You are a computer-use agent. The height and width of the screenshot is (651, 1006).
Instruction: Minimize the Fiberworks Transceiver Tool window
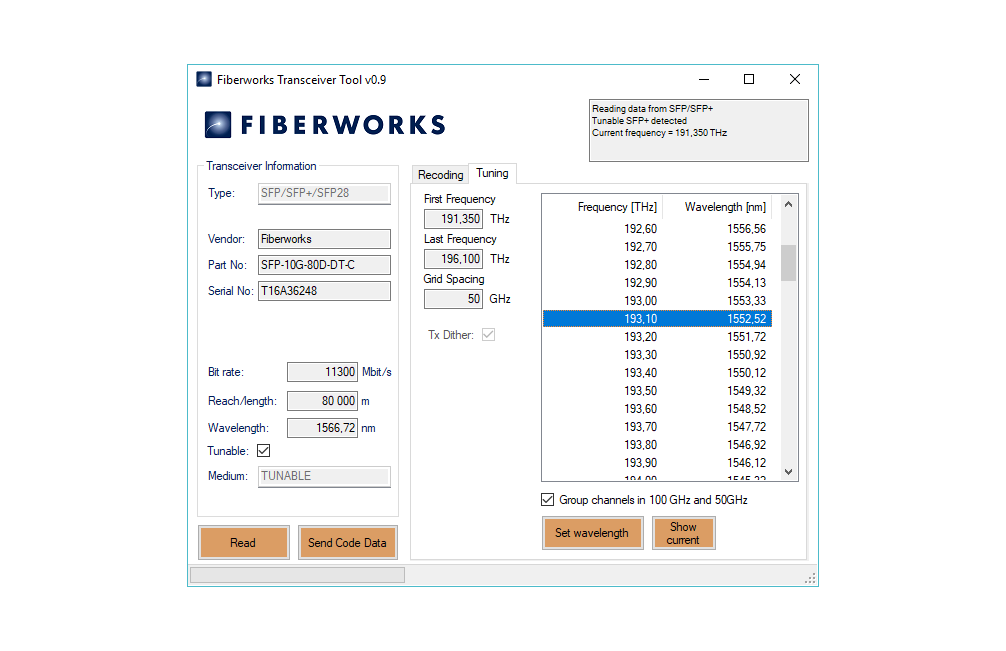704,80
